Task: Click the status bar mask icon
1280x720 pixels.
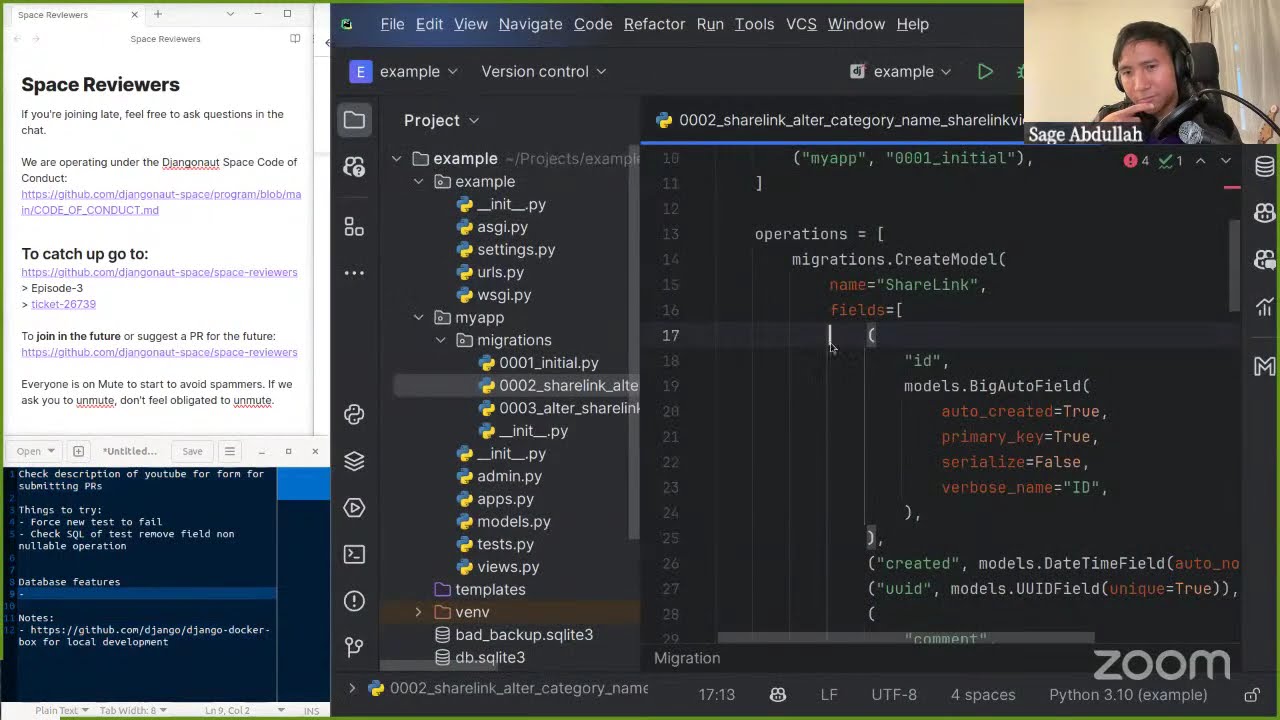Action: pos(778,695)
